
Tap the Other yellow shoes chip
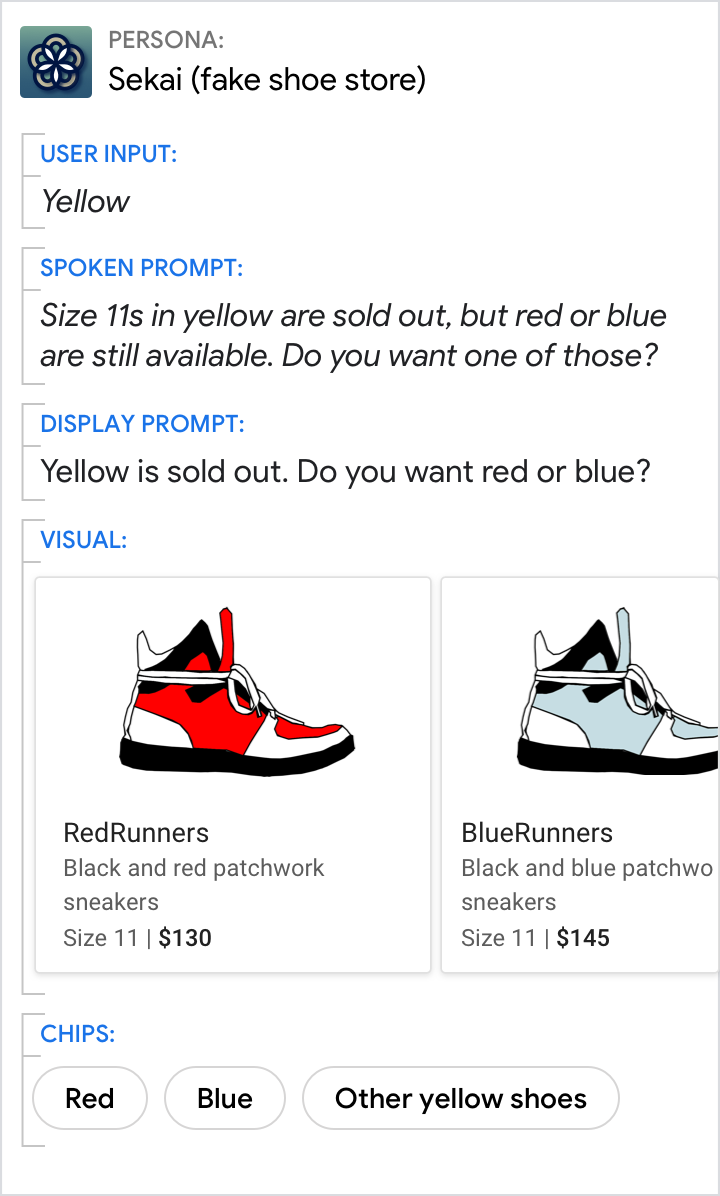click(461, 1099)
